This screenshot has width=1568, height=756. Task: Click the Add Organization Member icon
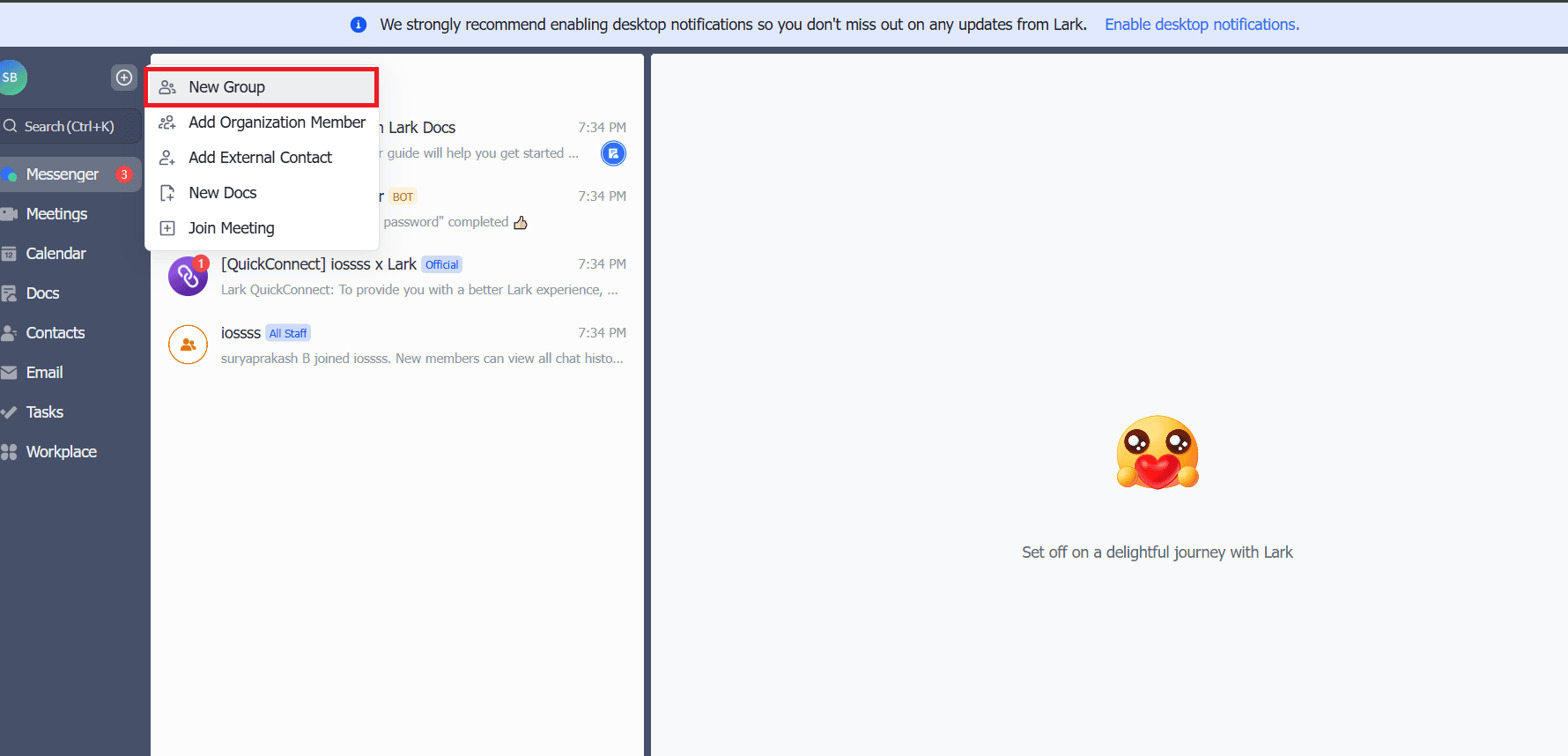167,122
